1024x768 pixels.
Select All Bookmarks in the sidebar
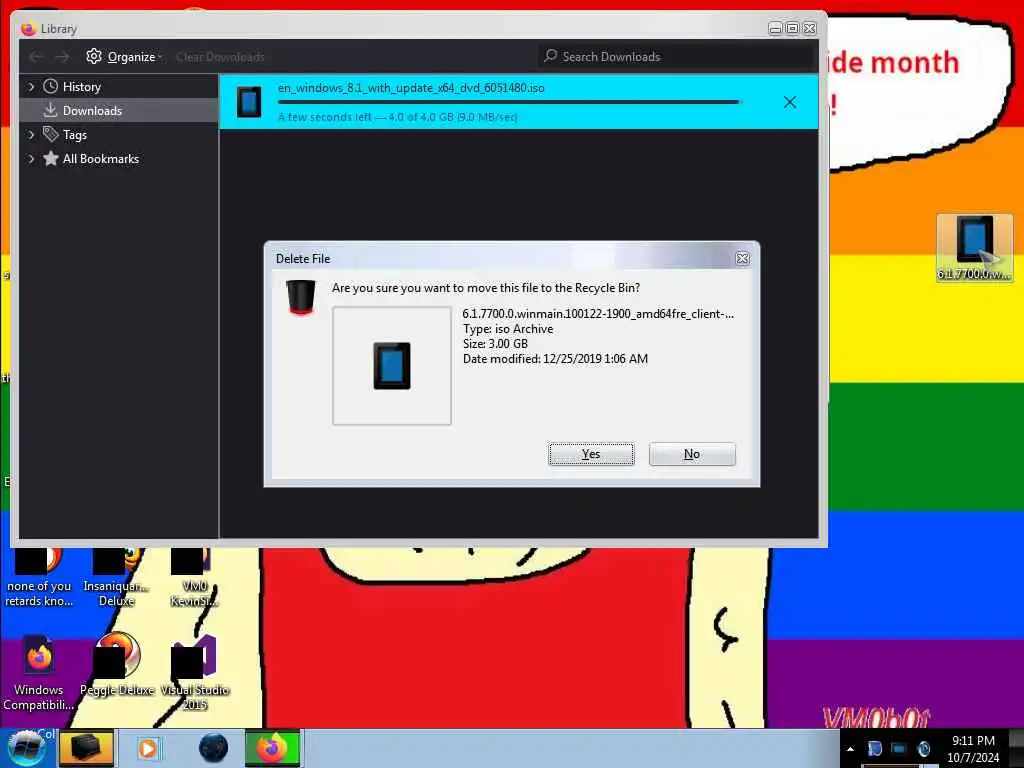pyautogui.click(x=101, y=159)
